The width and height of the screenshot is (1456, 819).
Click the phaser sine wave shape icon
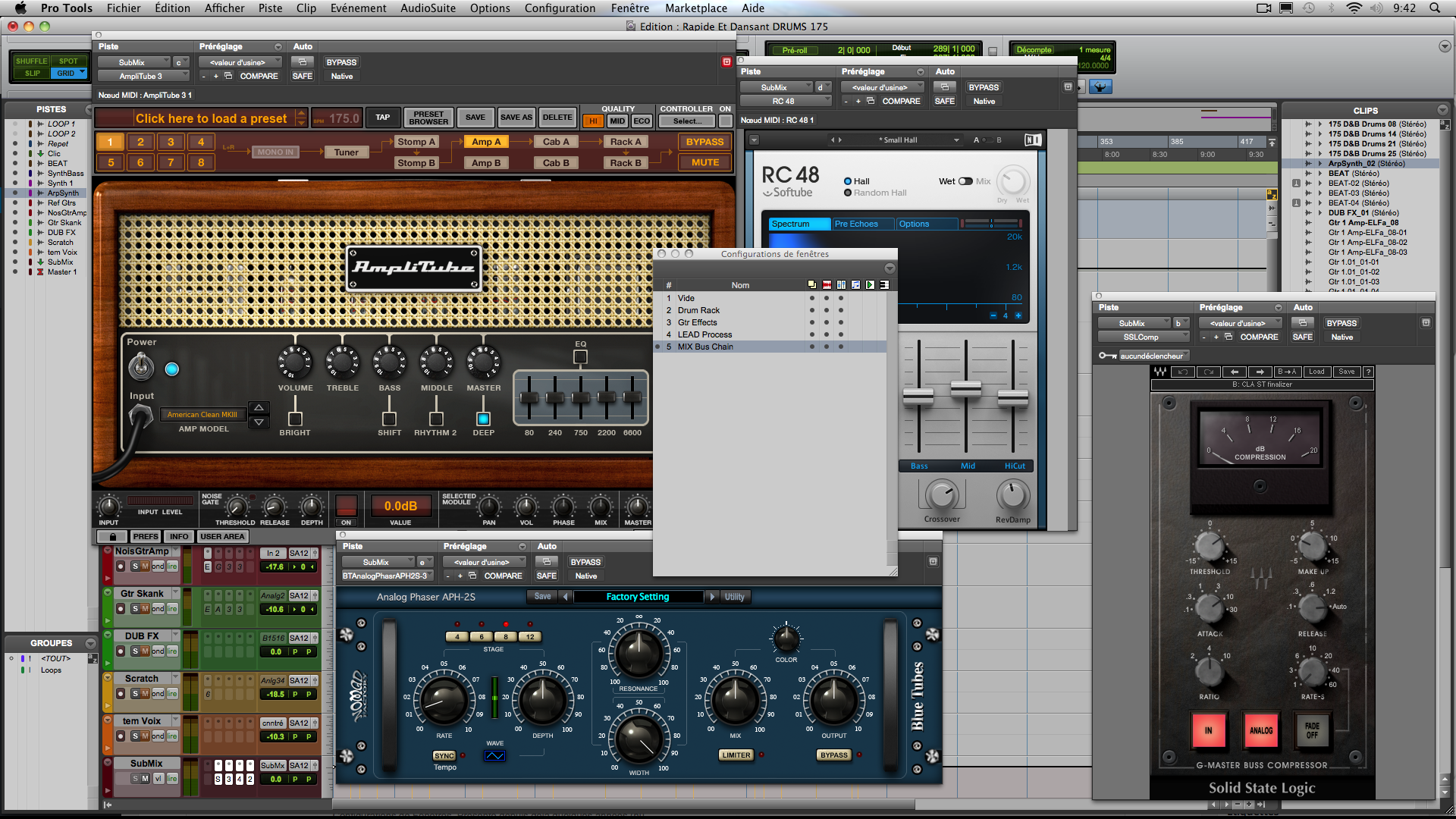click(494, 755)
